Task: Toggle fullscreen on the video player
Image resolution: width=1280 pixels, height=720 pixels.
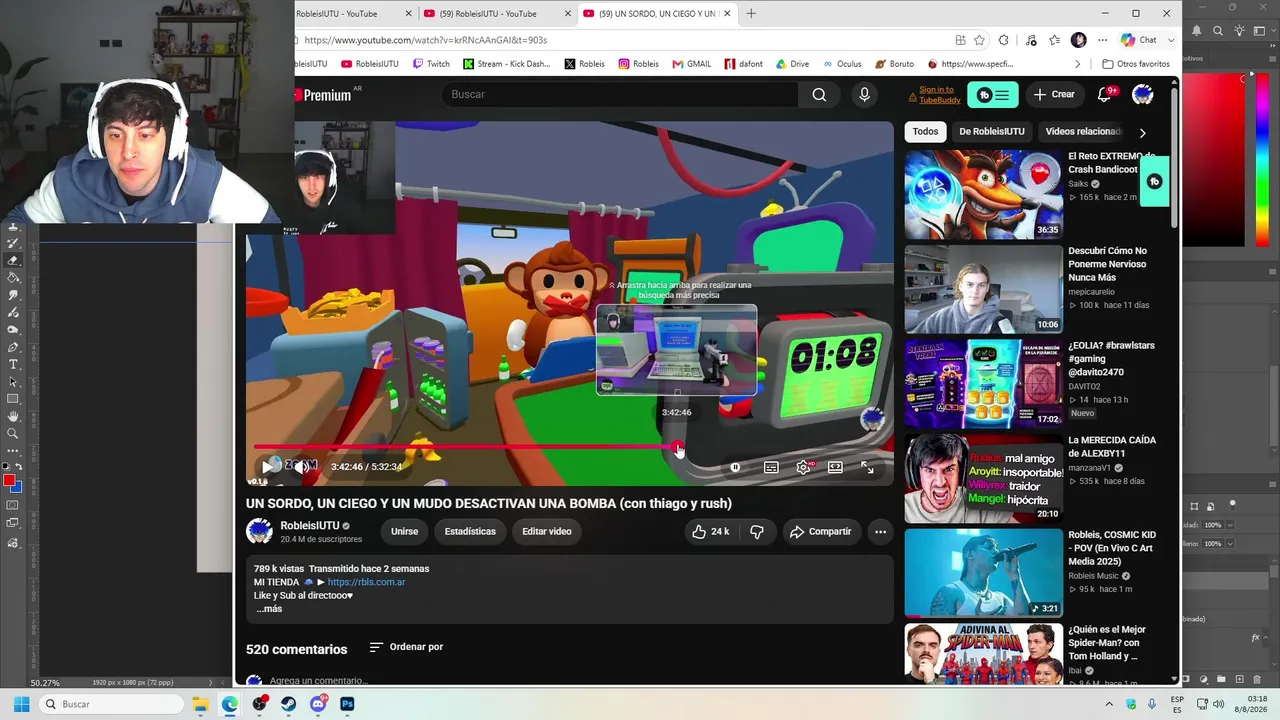Action: click(x=867, y=467)
